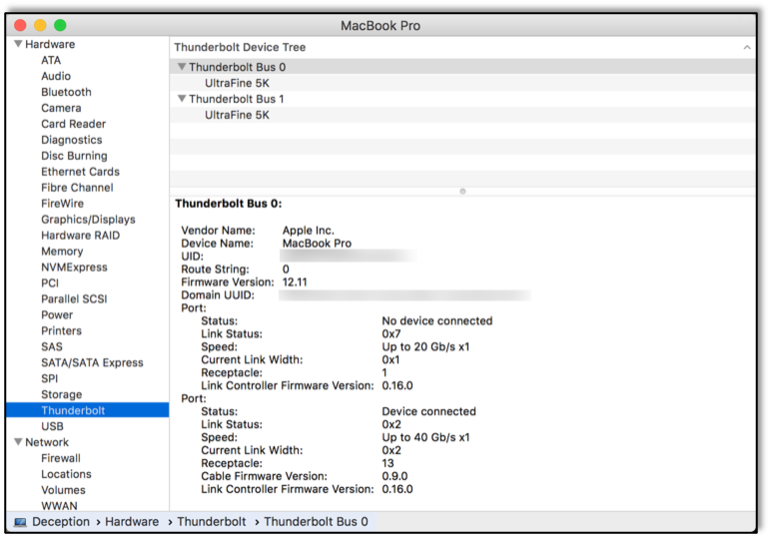Click Deception in the path bar

click(x=61, y=522)
